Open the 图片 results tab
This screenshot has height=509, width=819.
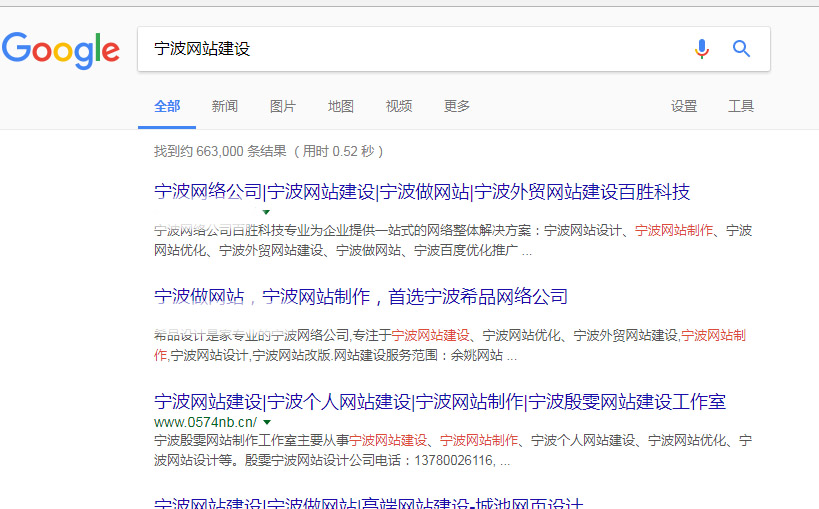[x=283, y=106]
